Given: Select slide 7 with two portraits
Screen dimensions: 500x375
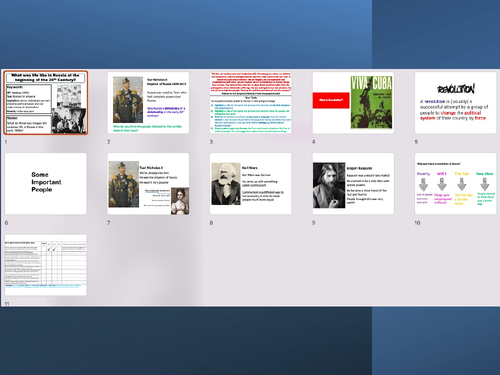Looking at the screenshot, I should (x=148, y=184).
